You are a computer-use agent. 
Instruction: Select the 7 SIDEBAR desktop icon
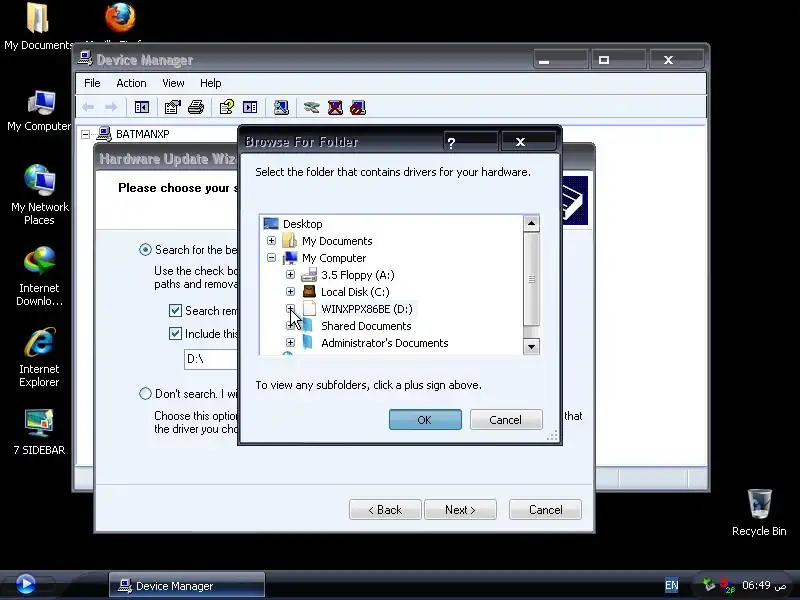pyautogui.click(x=39, y=432)
